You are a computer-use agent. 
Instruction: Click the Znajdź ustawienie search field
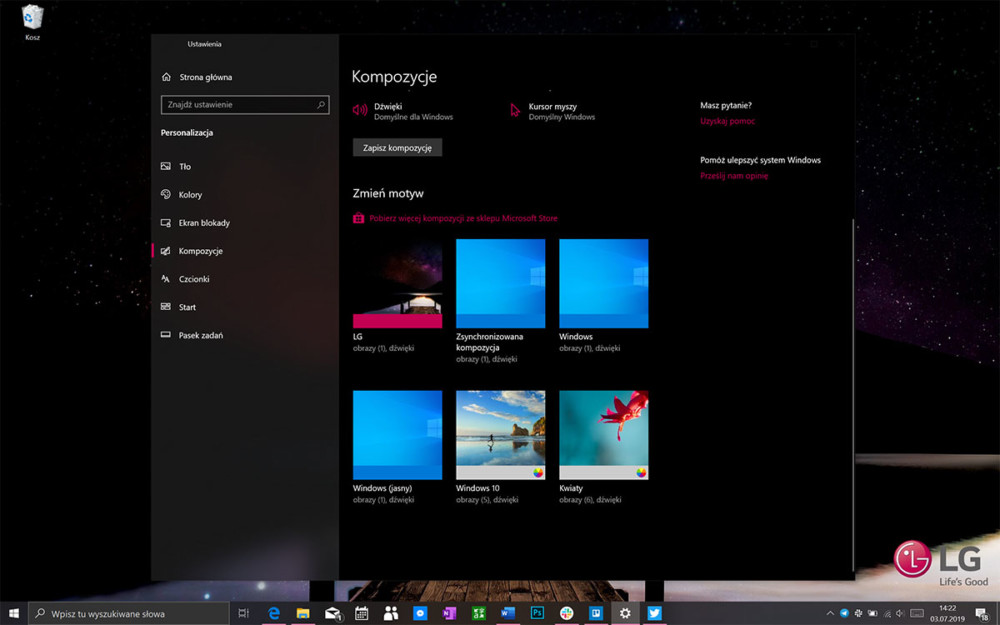tap(245, 105)
